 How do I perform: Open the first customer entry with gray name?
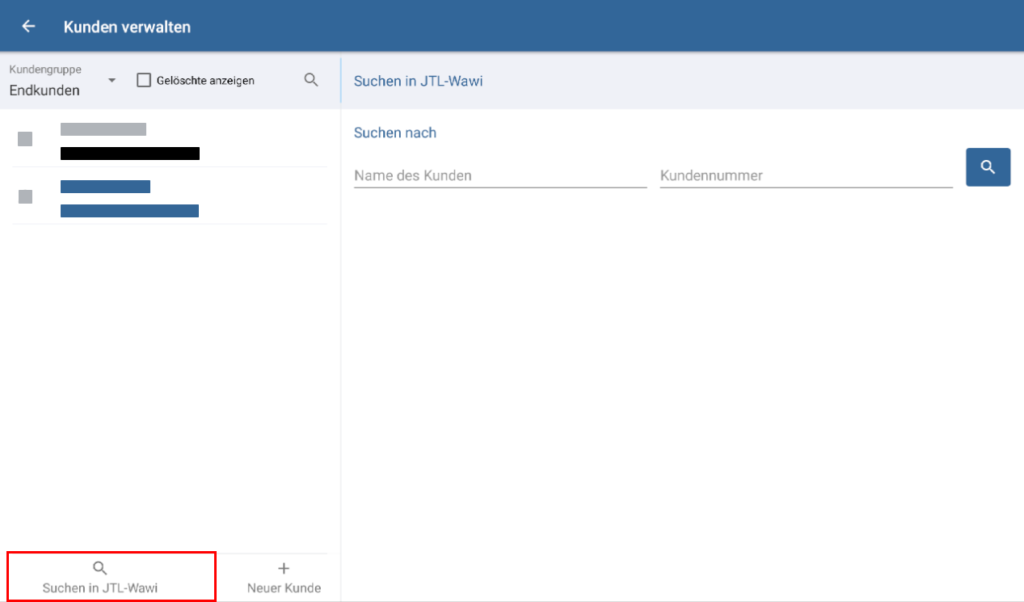coord(130,141)
